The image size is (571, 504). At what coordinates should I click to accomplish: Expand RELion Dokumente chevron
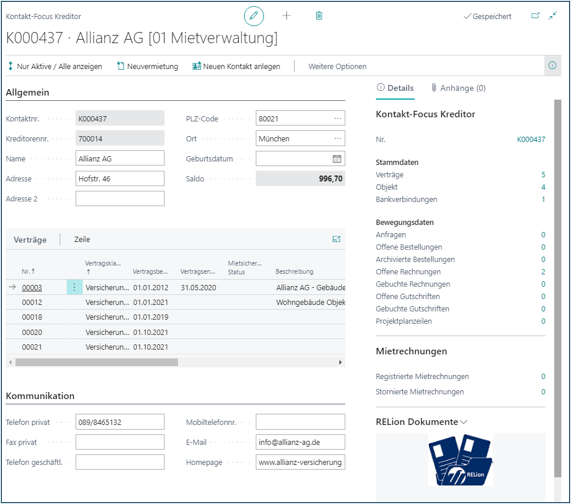(464, 422)
